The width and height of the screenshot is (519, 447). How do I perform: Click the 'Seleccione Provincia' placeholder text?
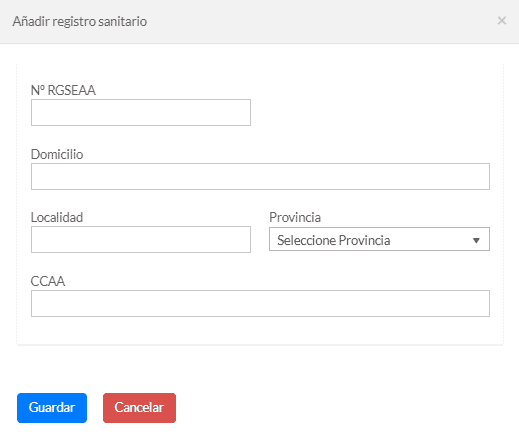click(334, 240)
